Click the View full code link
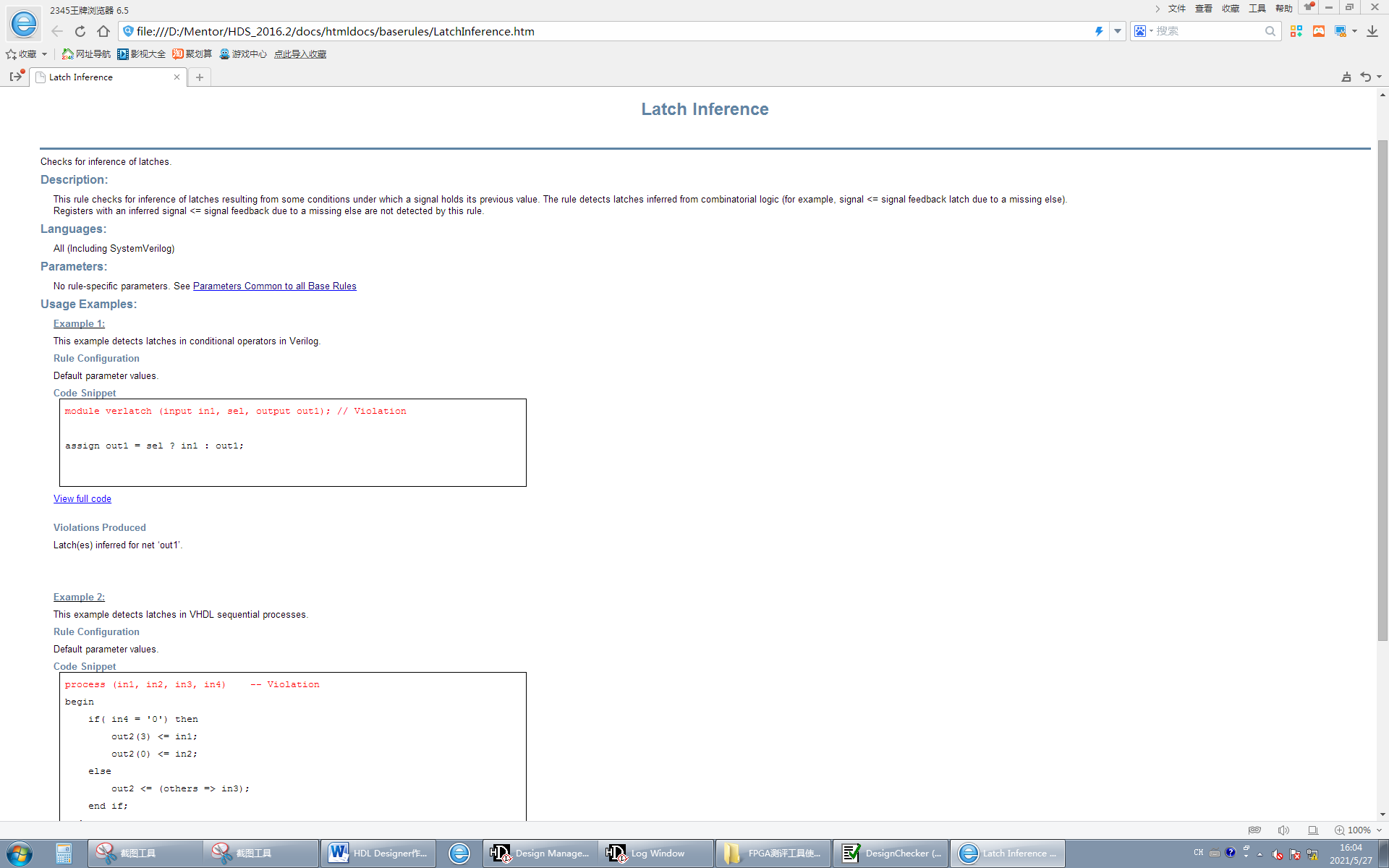Viewport: 1389px width, 868px height. (x=82, y=498)
